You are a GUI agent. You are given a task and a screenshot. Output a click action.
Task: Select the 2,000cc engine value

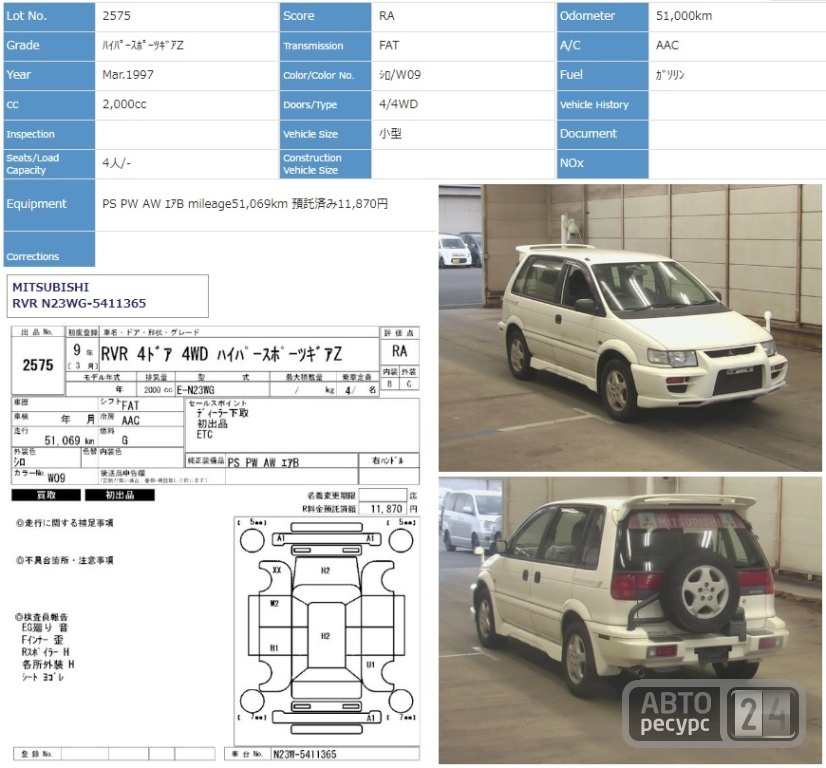pos(124,104)
